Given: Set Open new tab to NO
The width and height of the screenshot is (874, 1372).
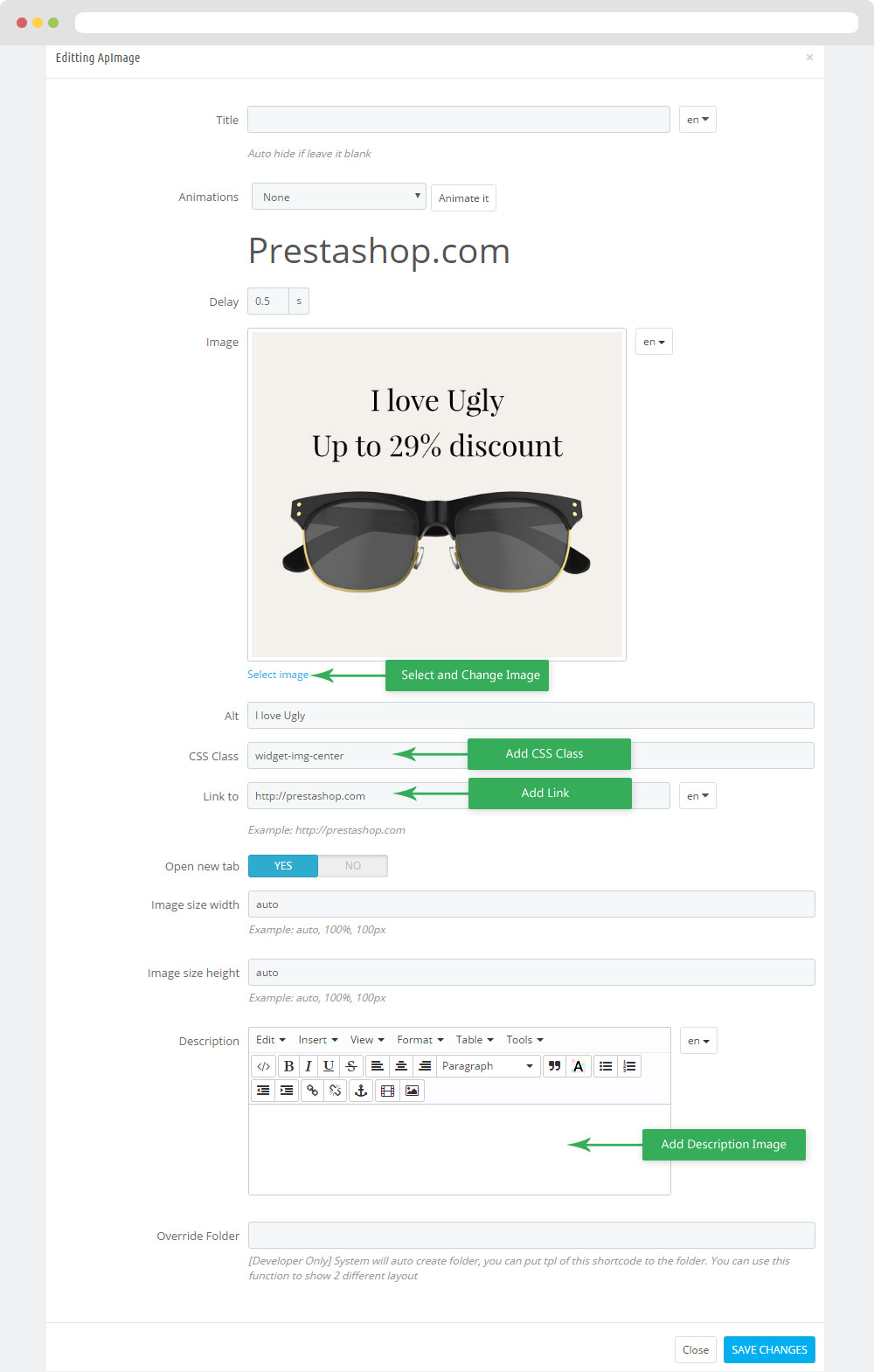Looking at the screenshot, I should pyautogui.click(x=353, y=866).
